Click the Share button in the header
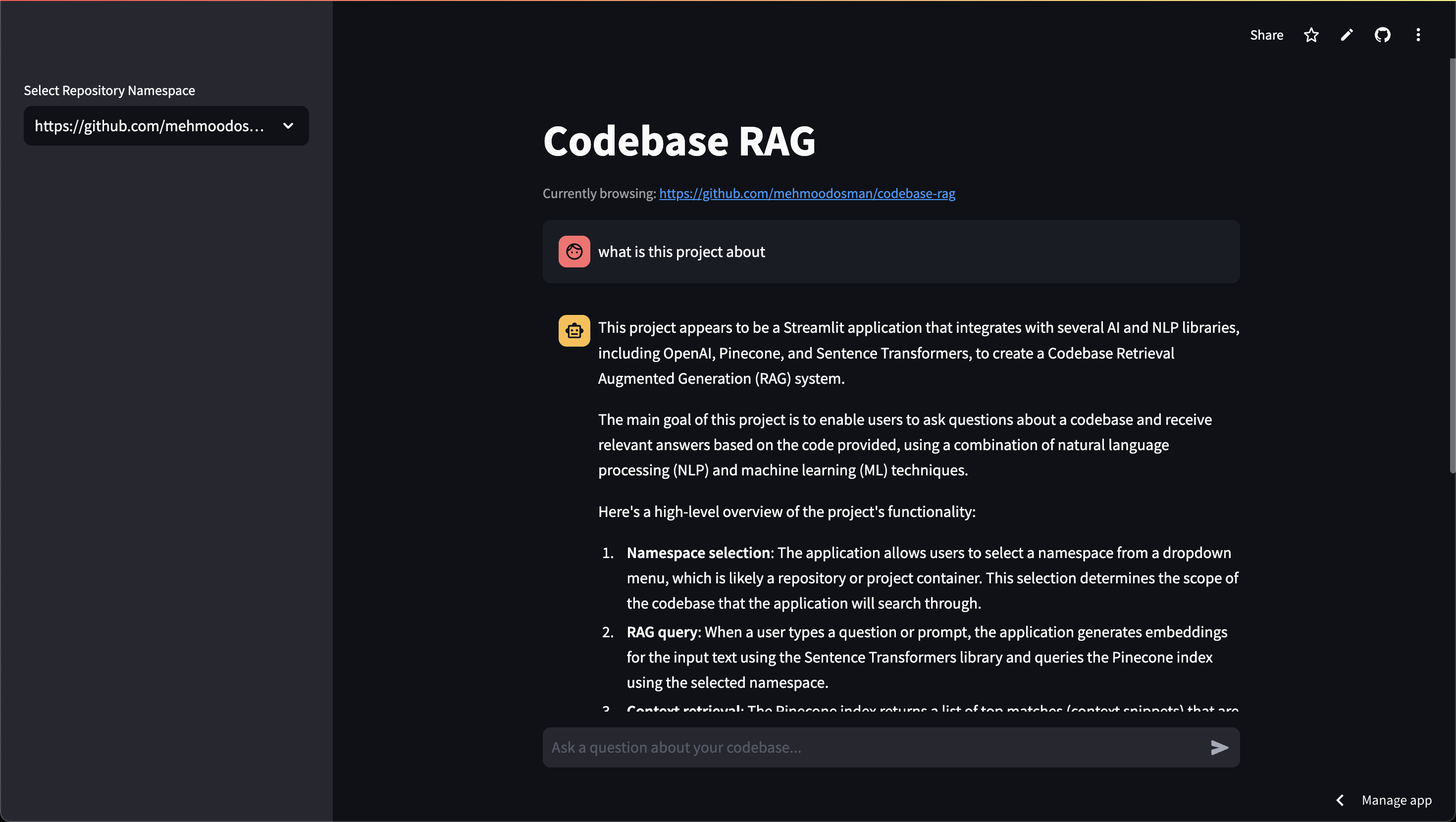Screen dimensions: 1456x822 [x=1266, y=35]
